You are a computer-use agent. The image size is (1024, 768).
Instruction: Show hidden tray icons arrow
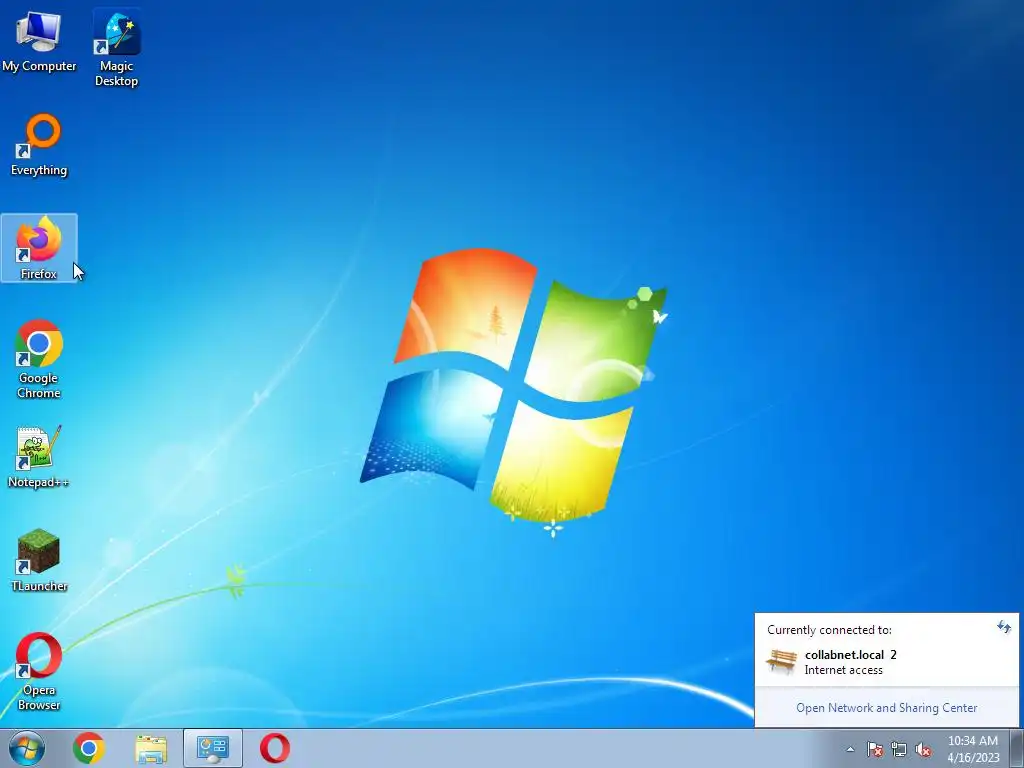(x=850, y=749)
